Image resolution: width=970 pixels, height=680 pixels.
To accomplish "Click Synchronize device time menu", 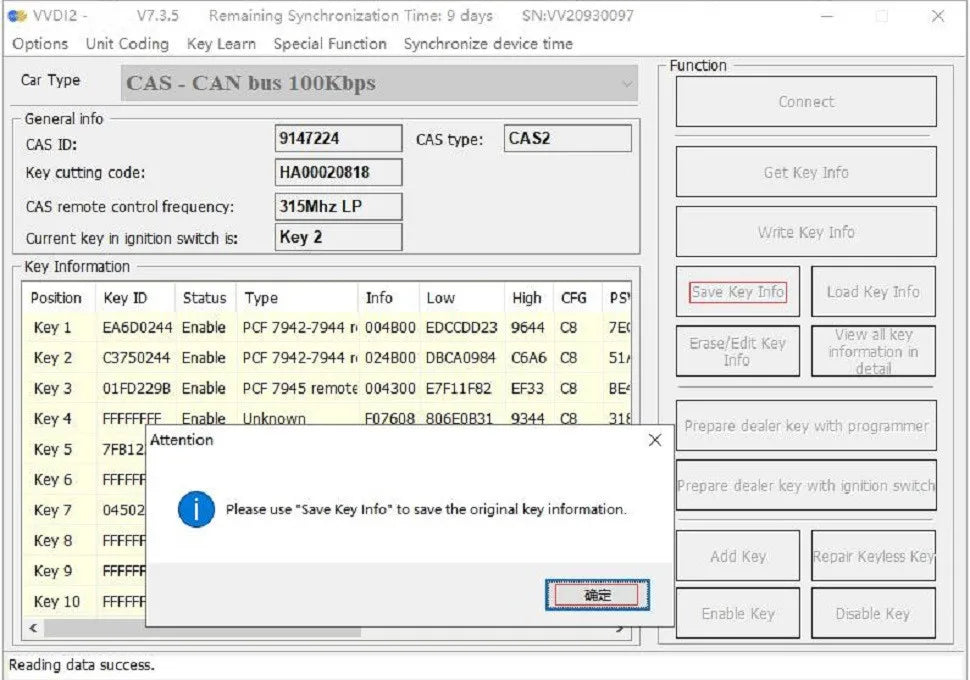I will 488,44.
